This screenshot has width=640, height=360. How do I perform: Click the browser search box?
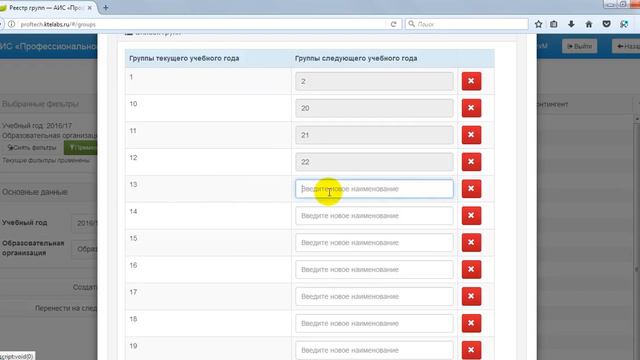coord(467,24)
